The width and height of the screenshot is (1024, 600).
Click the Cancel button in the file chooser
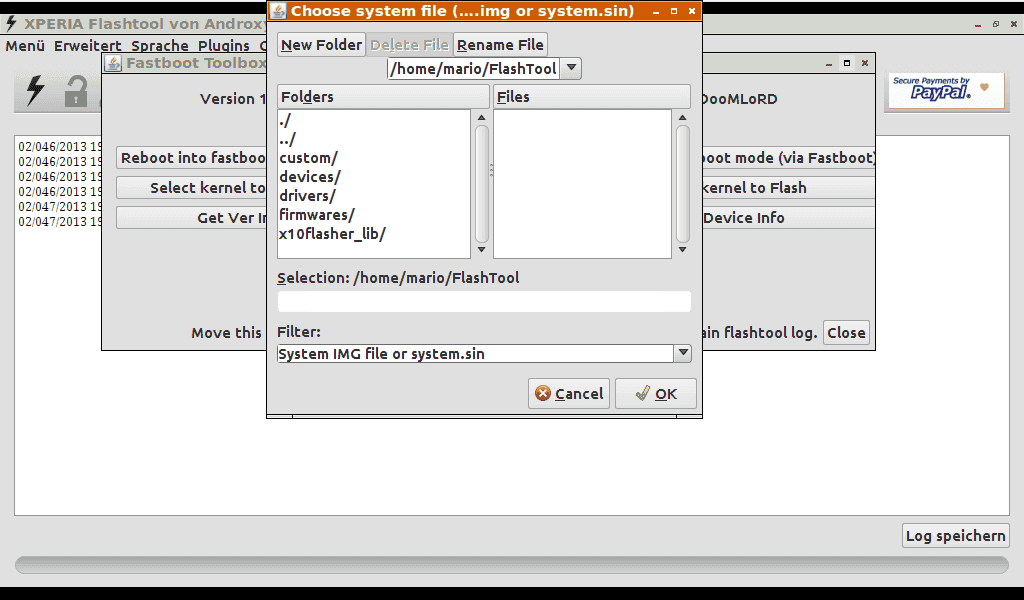[569, 394]
